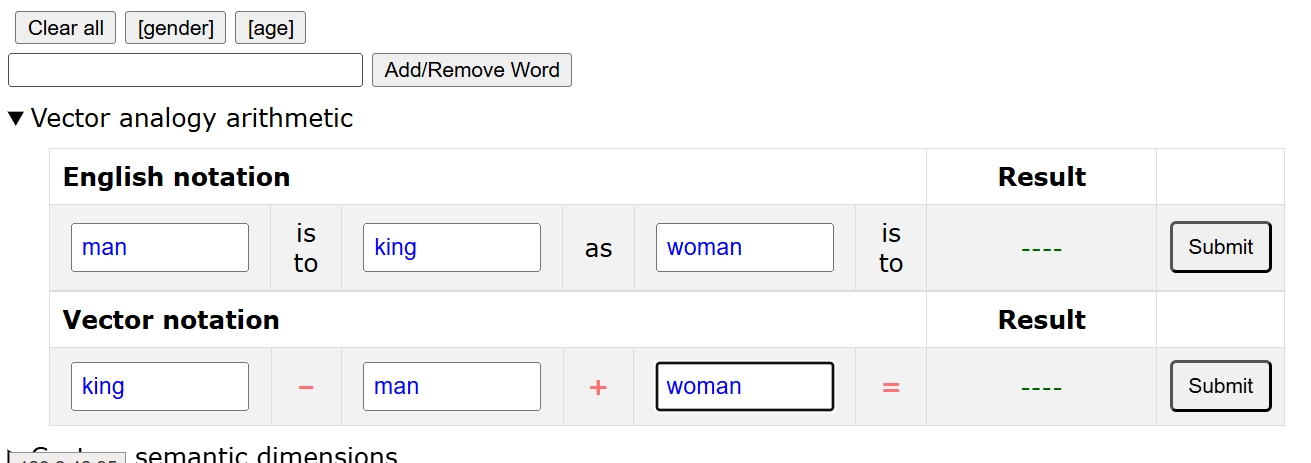1311x463 pixels.
Task: Submit the English notation analogy
Action: pos(1220,247)
